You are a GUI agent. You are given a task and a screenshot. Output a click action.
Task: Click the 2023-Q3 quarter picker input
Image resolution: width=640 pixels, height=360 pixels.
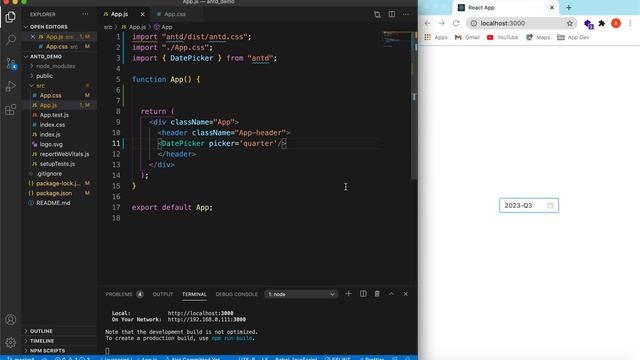pyautogui.click(x=529, y=205)
